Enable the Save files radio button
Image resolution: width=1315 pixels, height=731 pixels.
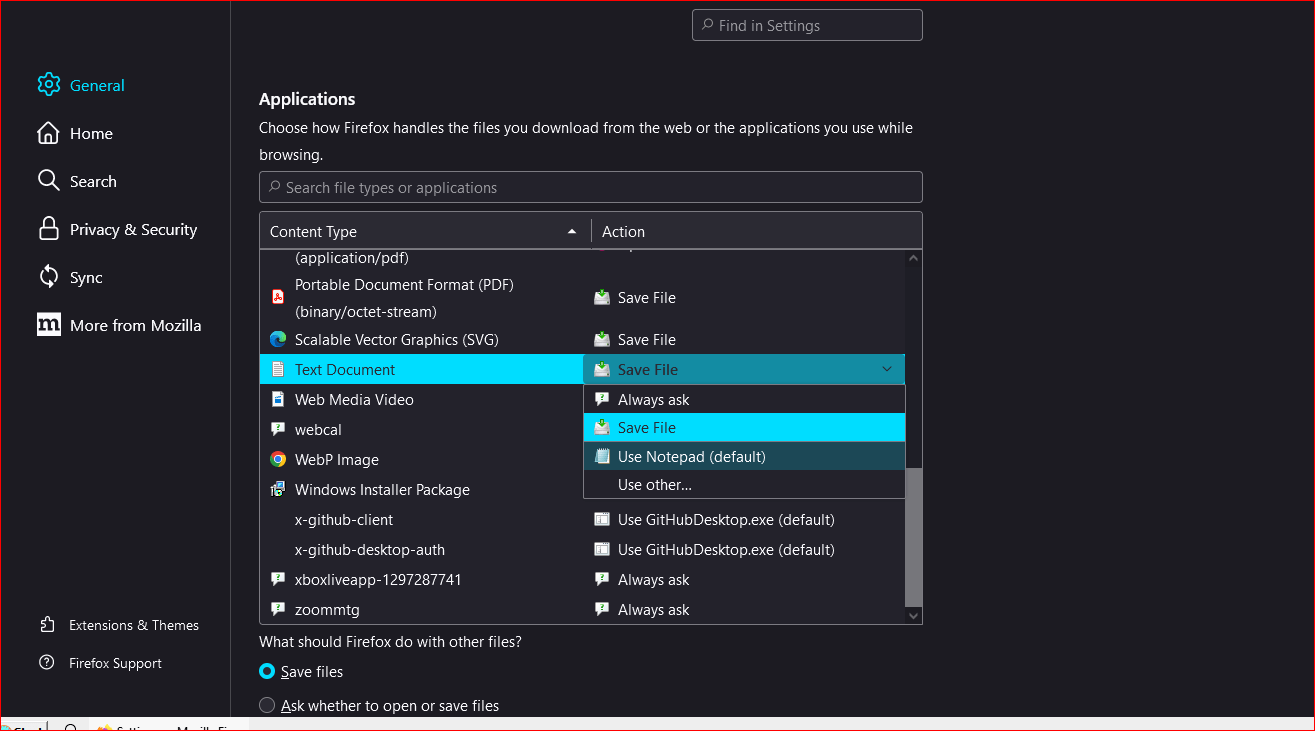266,671
